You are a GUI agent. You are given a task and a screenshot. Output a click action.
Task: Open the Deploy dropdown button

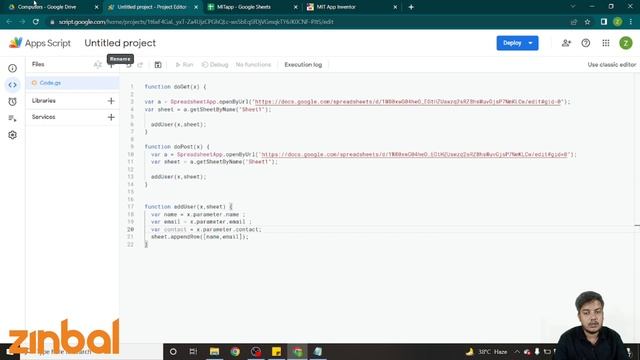pyautogui.click(x=517, y=43)
